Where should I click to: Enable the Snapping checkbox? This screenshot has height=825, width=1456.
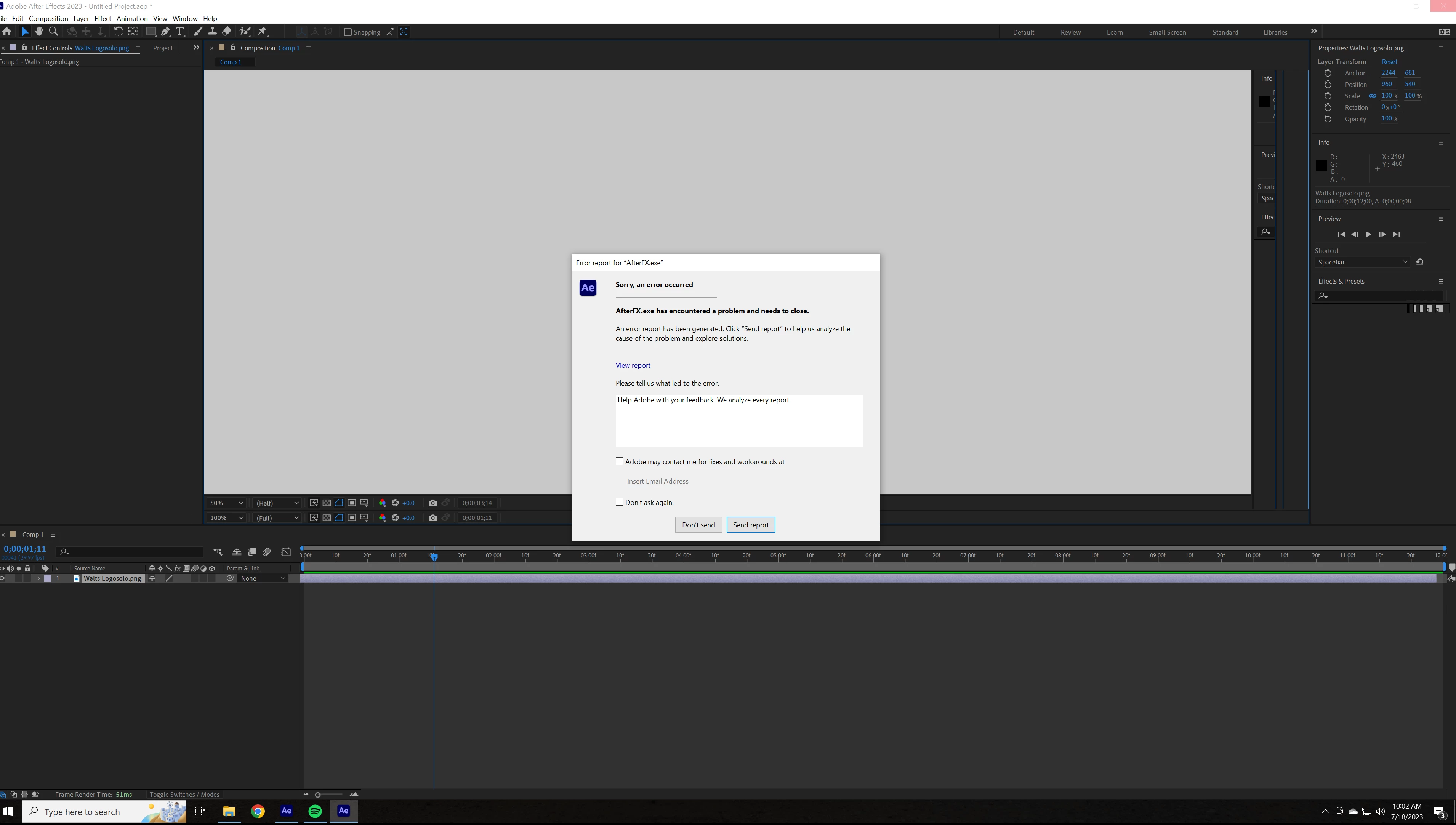pos(348,32)
